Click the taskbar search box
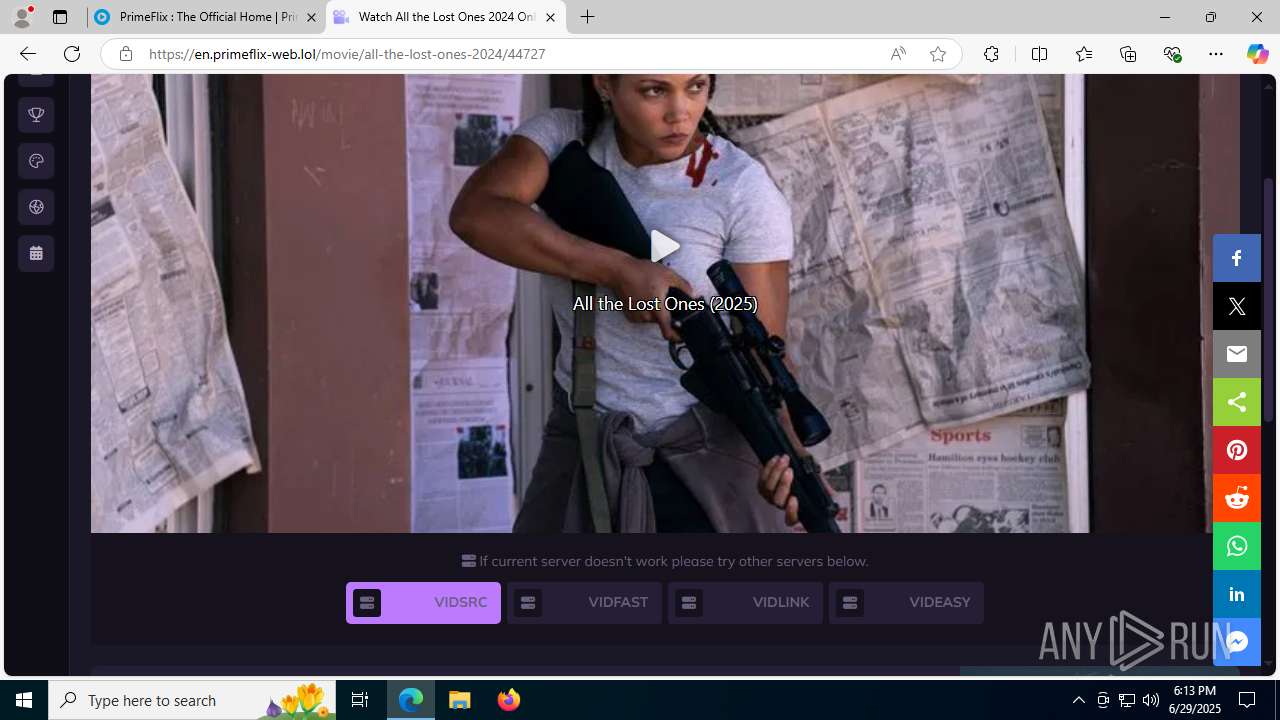This screenshot has height=720, width=1280. tap(192, 700)
